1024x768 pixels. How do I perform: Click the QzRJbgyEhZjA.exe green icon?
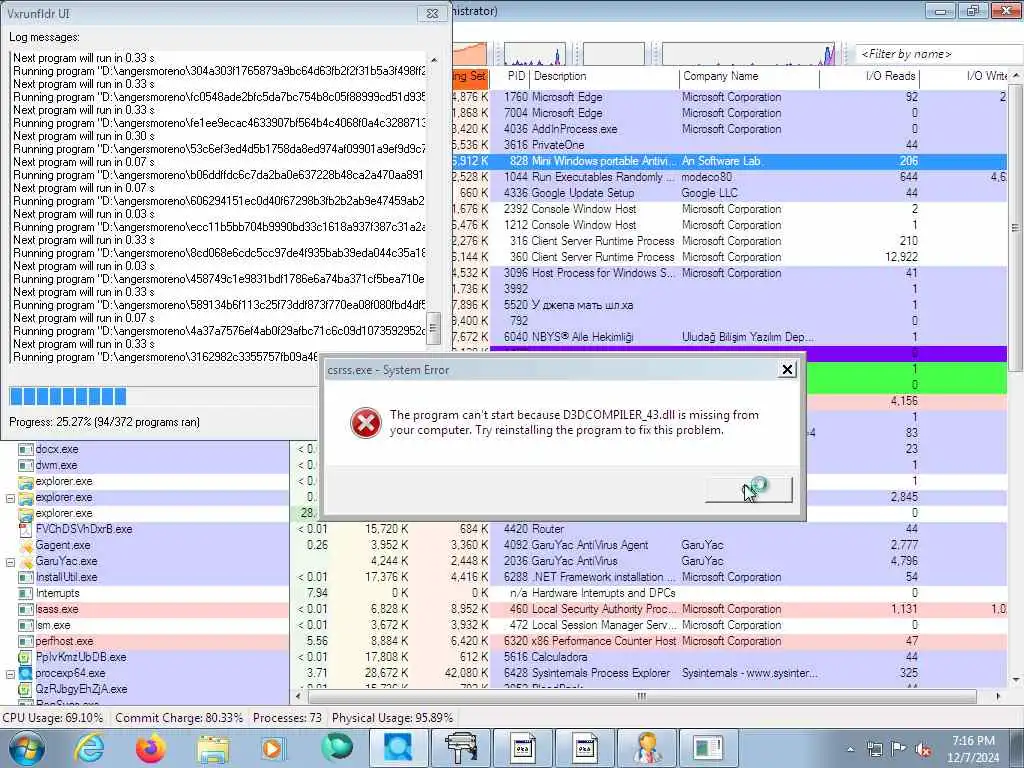[x=25, y=689]
